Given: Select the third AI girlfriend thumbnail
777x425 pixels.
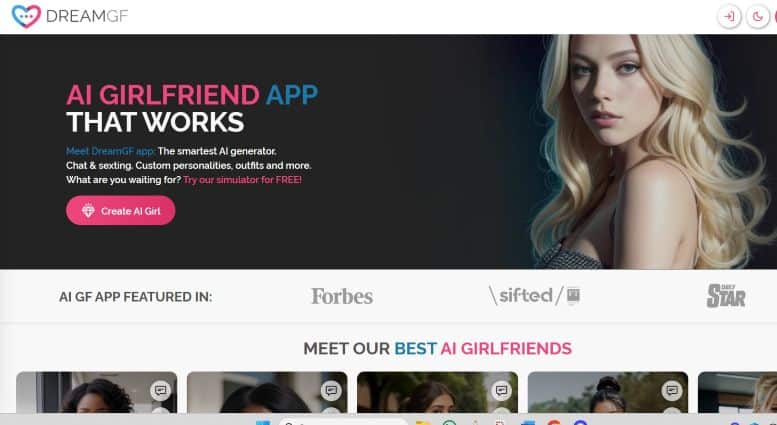Looking at the screenshot, I should [438, 392].
